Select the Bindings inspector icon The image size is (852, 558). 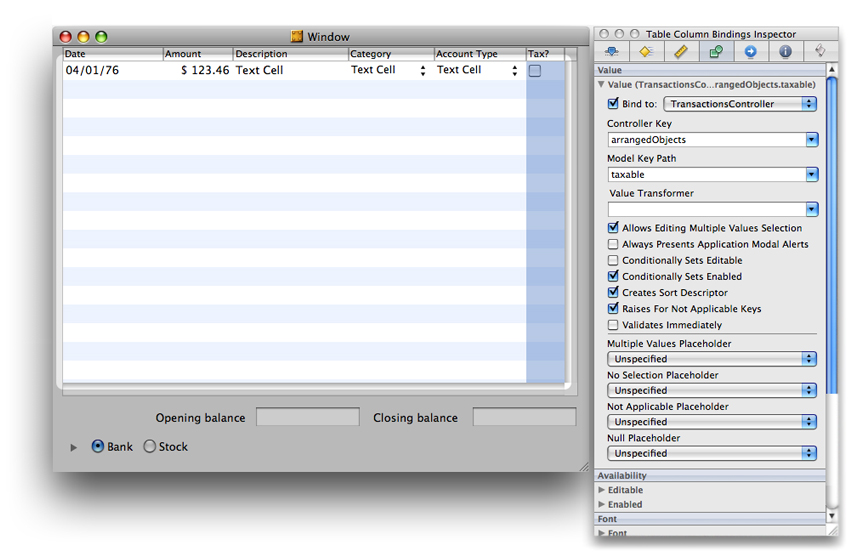tap(715, 51)
